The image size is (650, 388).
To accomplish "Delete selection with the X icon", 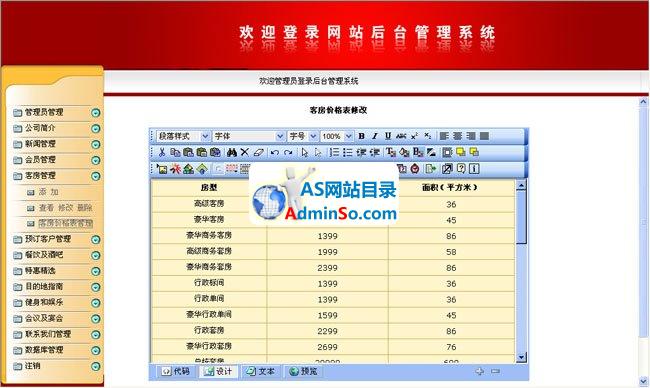I will click(245, 152).
